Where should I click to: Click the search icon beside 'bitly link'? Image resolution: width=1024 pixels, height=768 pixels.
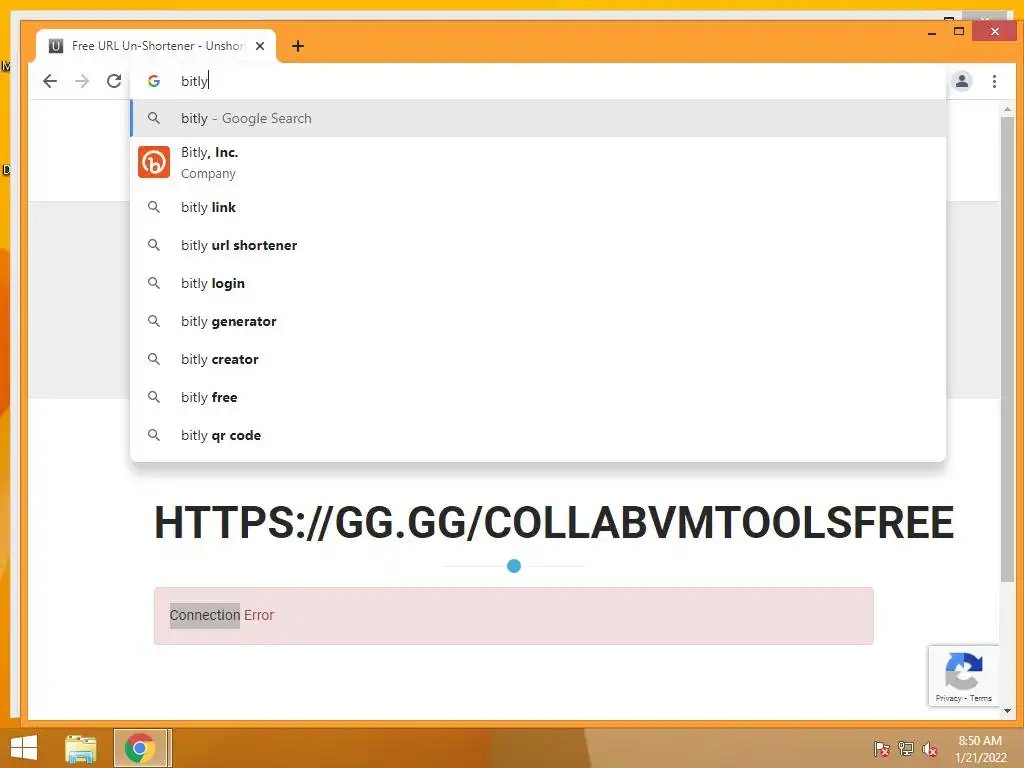[153, 207]
